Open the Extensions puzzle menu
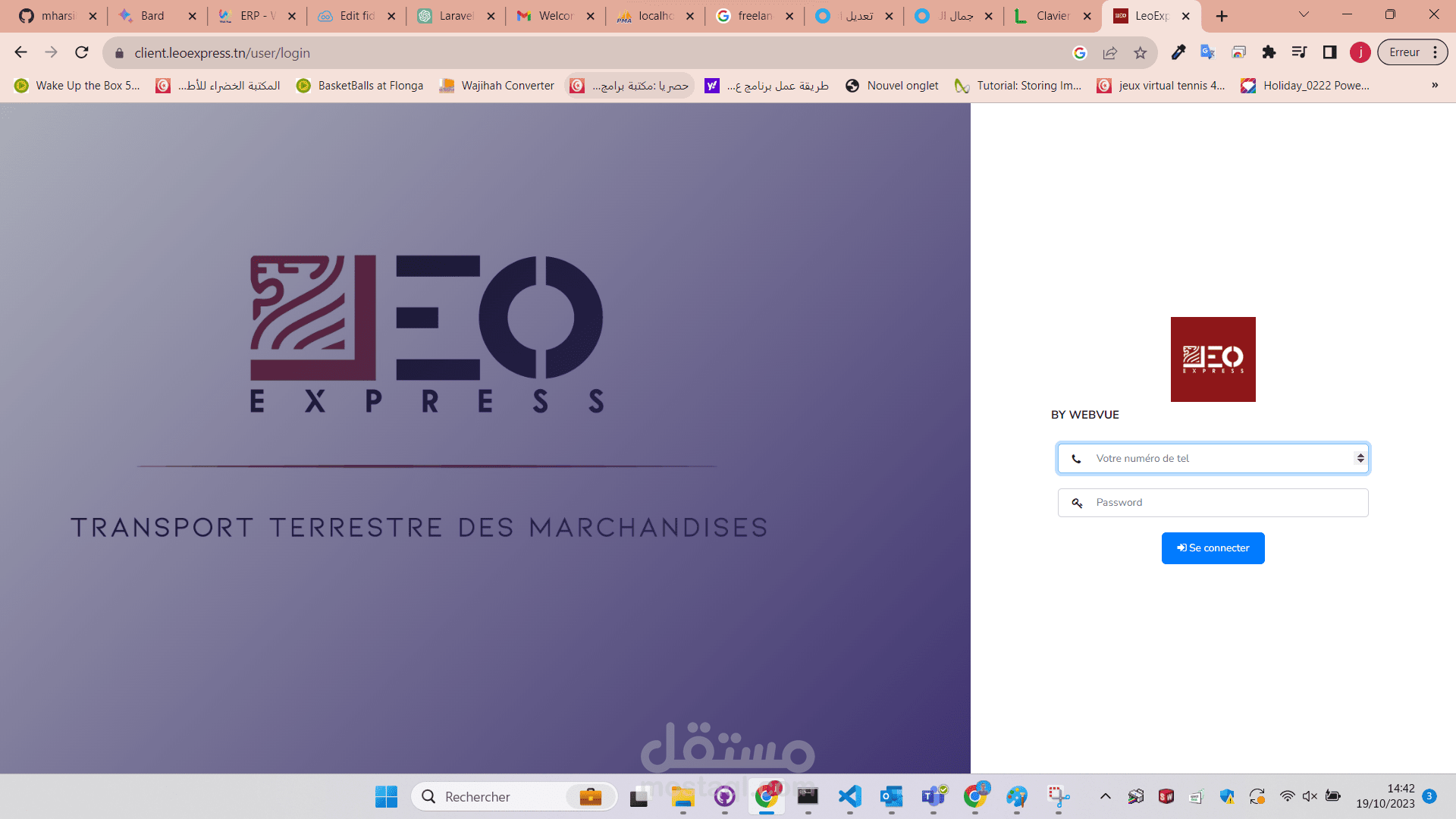The height and width of the screenshot is (819, 1456). point(1269,52)
